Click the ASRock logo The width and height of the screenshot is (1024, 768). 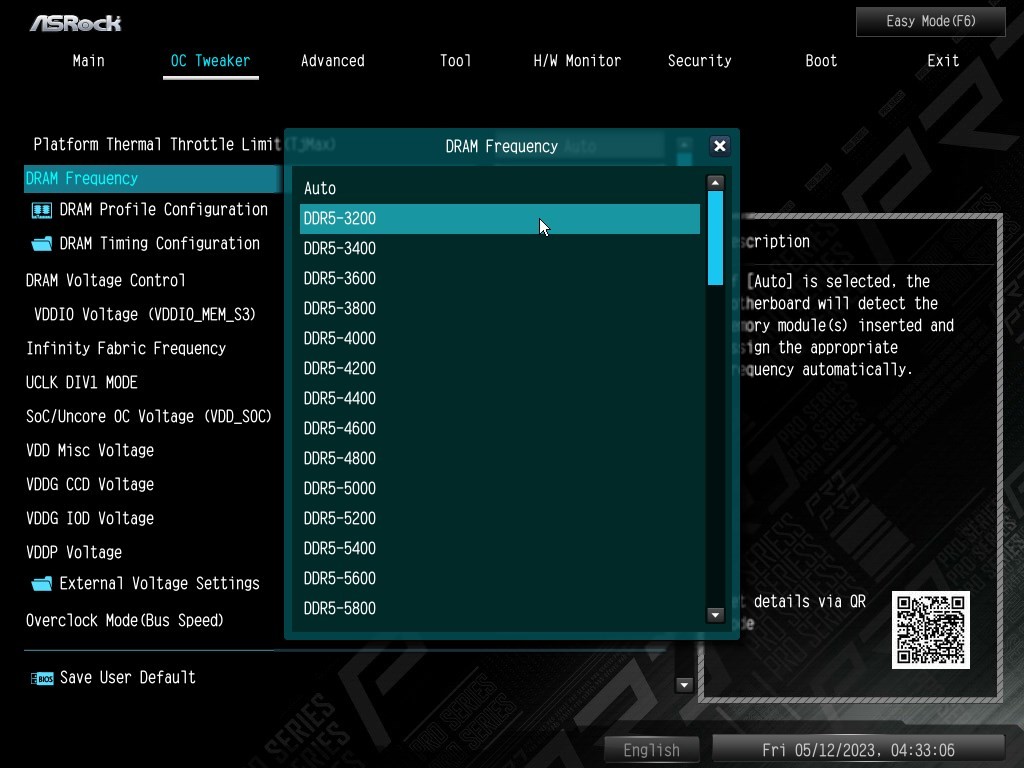(x=75, y=22)
